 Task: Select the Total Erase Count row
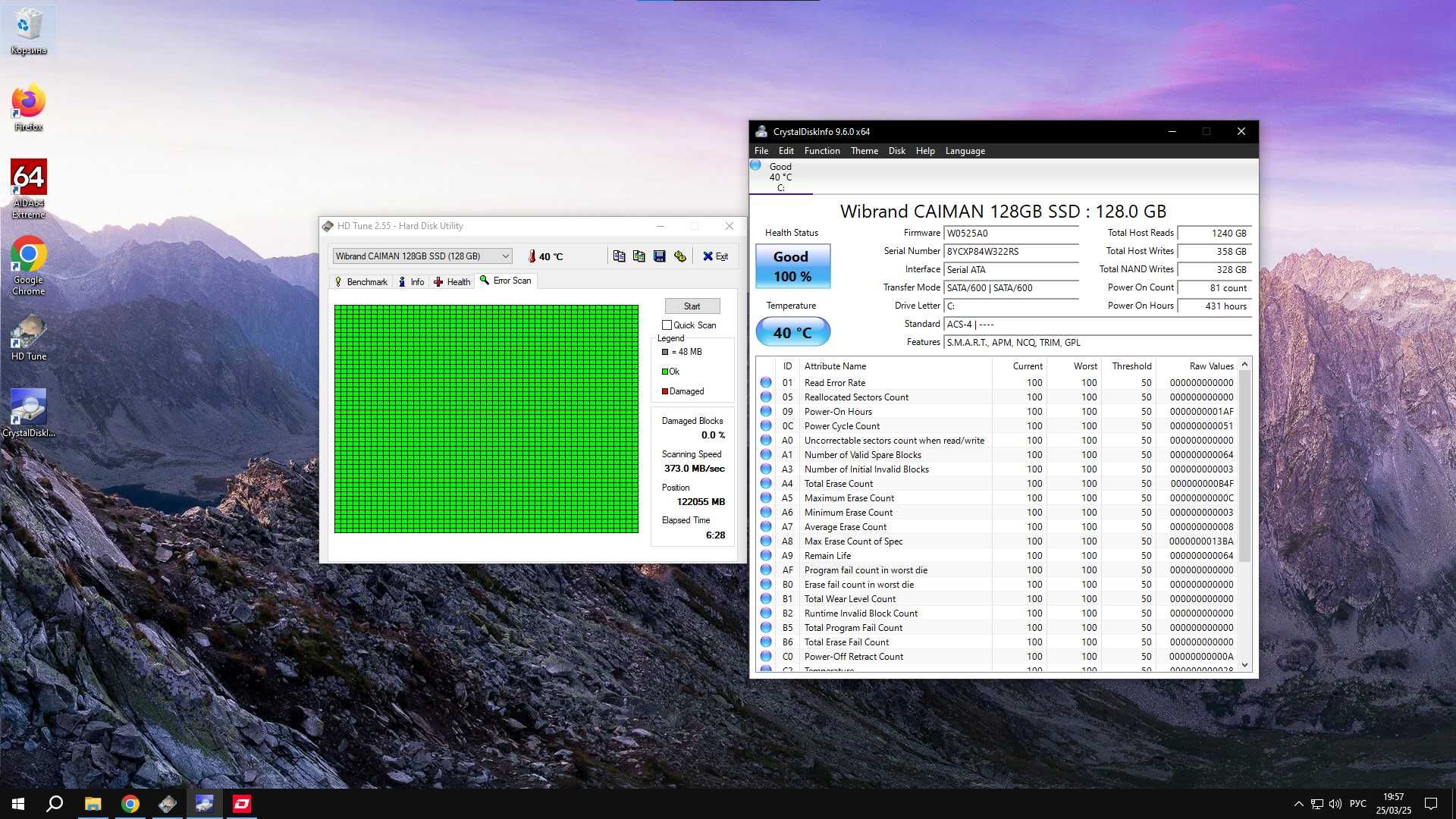(997, 484)
